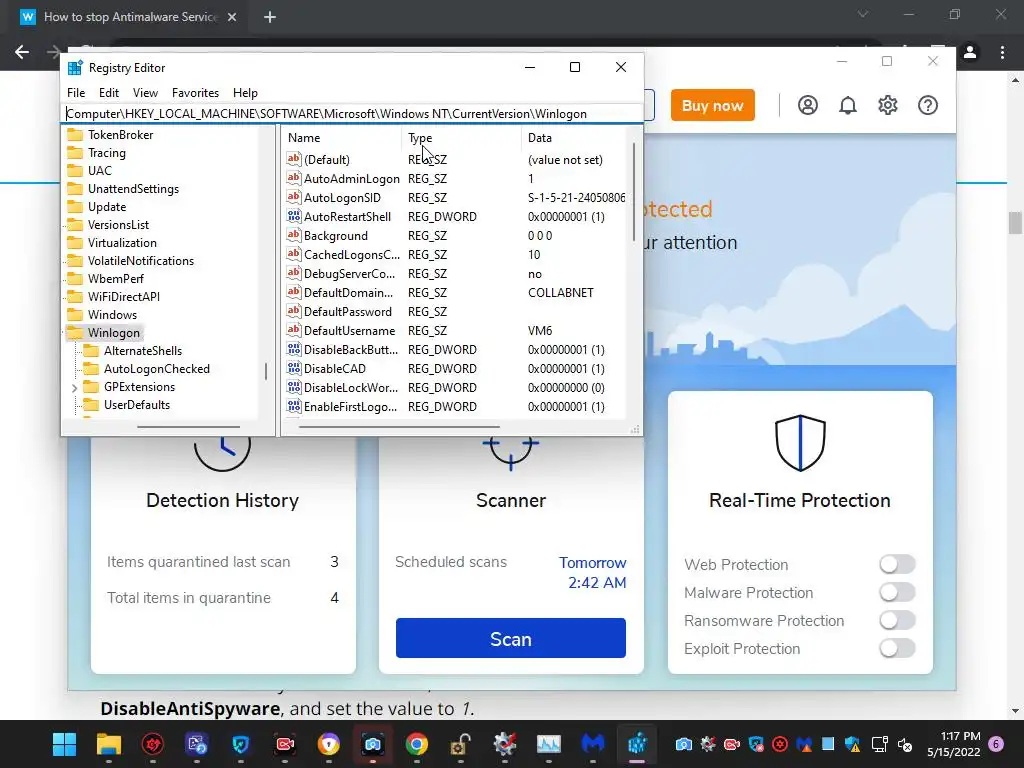
Task: Open the File menu in Registry Editor
Action: point(76,93)
